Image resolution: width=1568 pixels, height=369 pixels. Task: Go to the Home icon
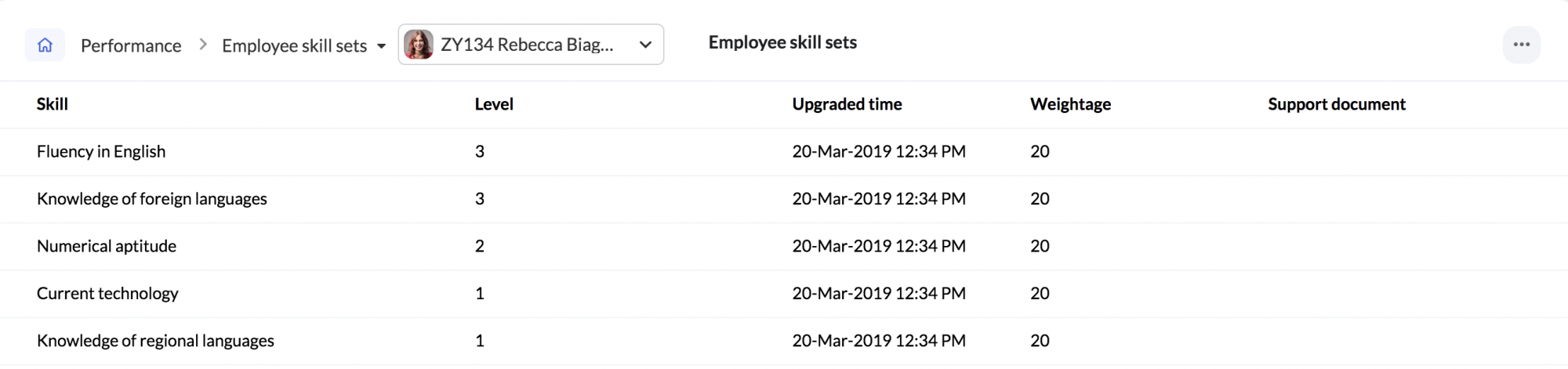(x=45, y=45)
